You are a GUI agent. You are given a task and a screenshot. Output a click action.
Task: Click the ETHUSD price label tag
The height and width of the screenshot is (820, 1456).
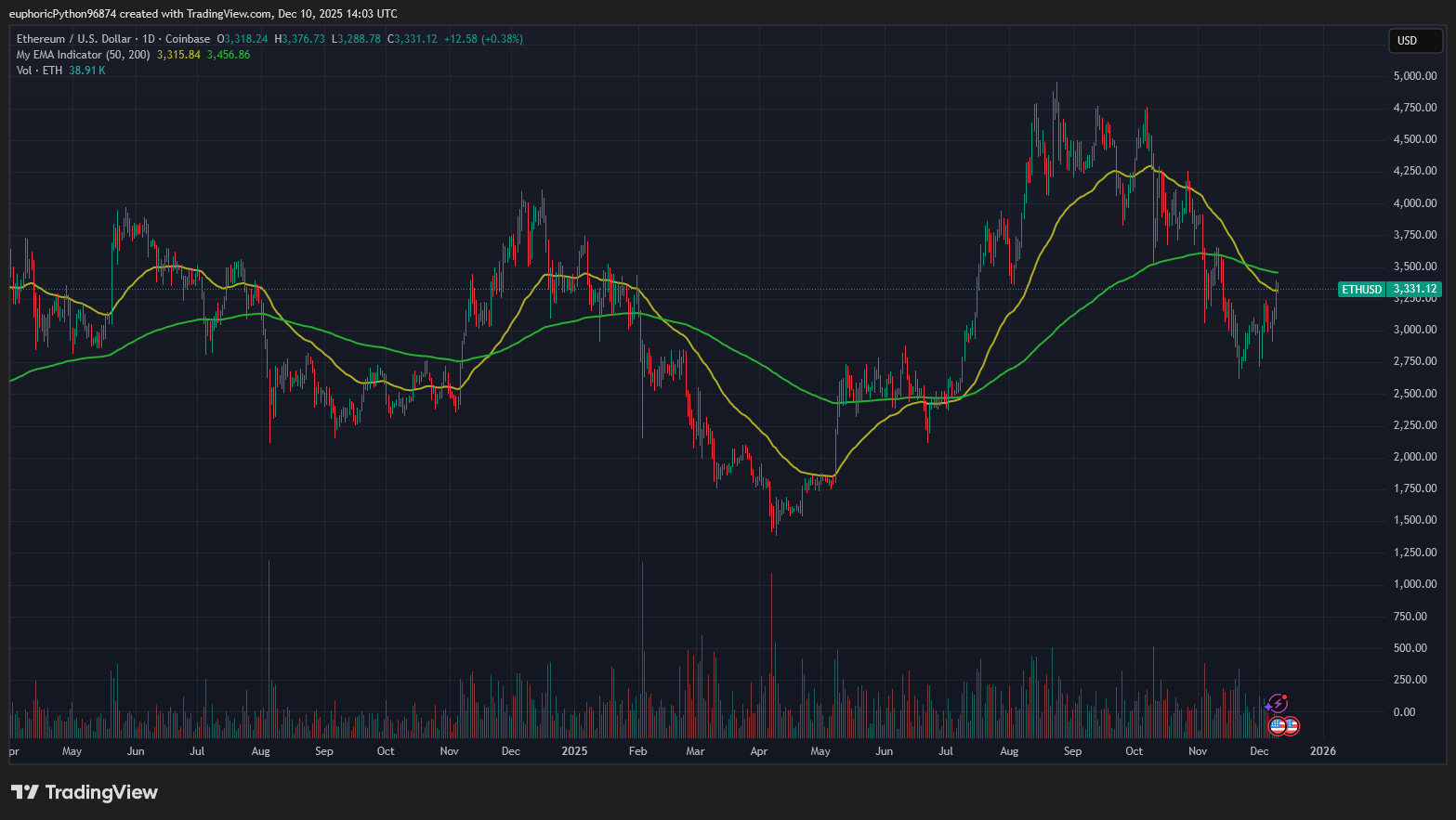click(1361, 290)
